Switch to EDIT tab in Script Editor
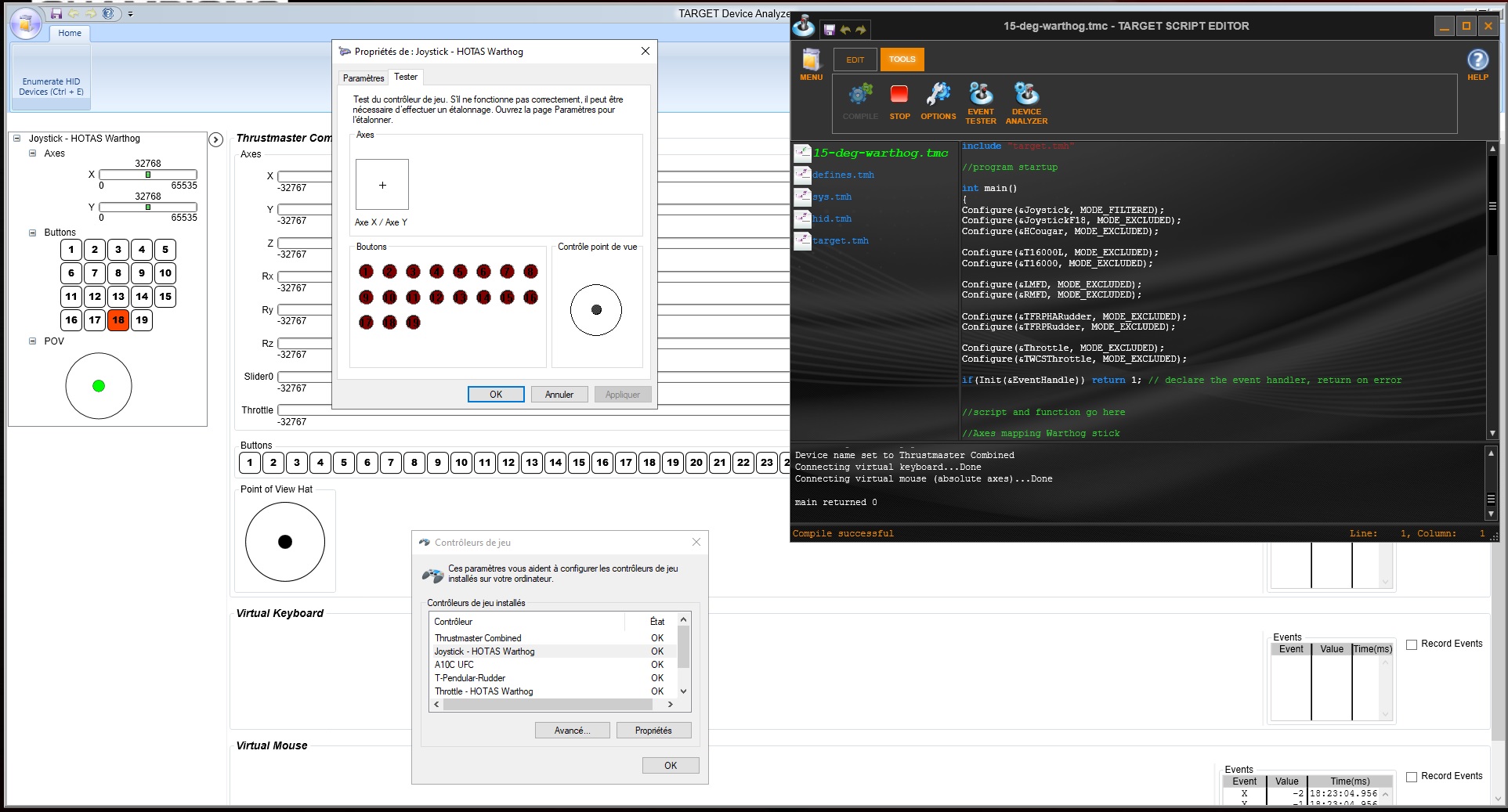The height and width of the screenshot is (812, 1508). [x=855, y=60]
